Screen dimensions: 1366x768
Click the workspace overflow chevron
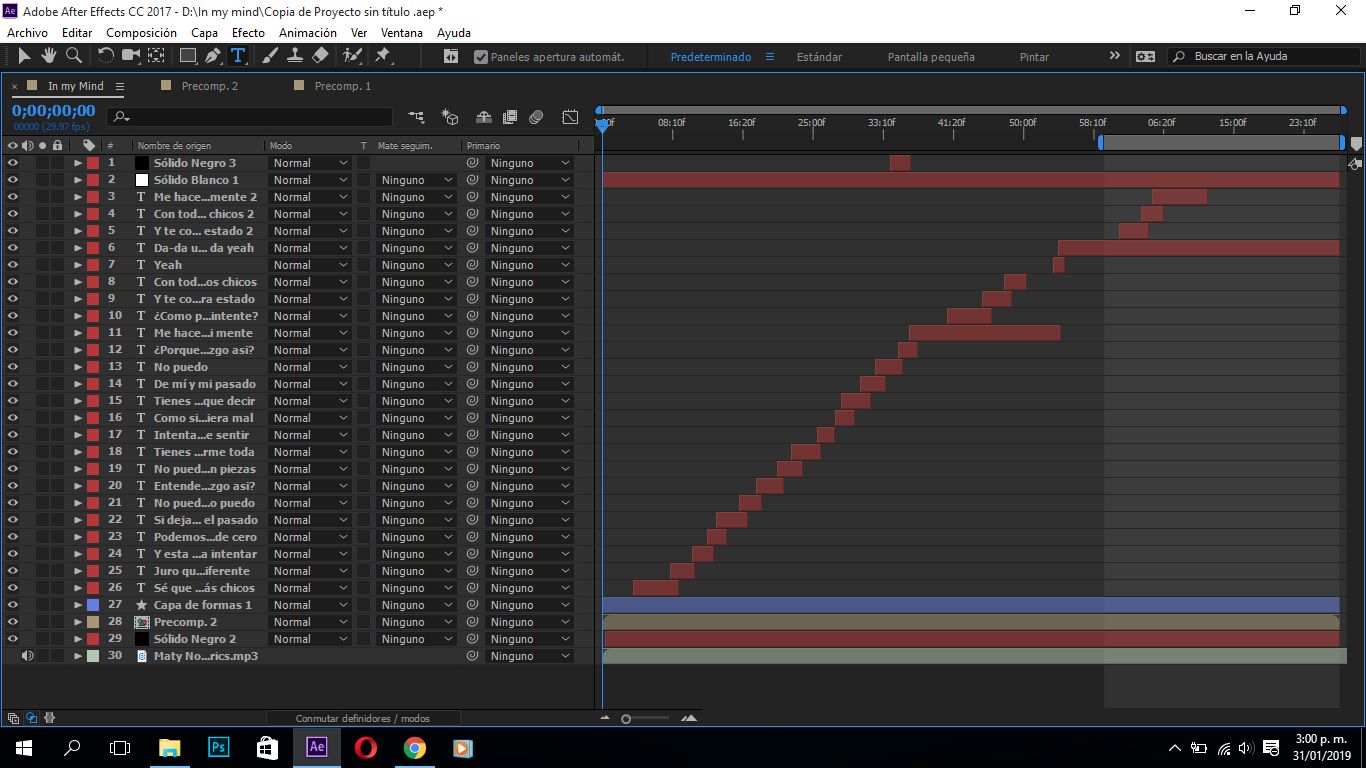[x=1115, y=56]
